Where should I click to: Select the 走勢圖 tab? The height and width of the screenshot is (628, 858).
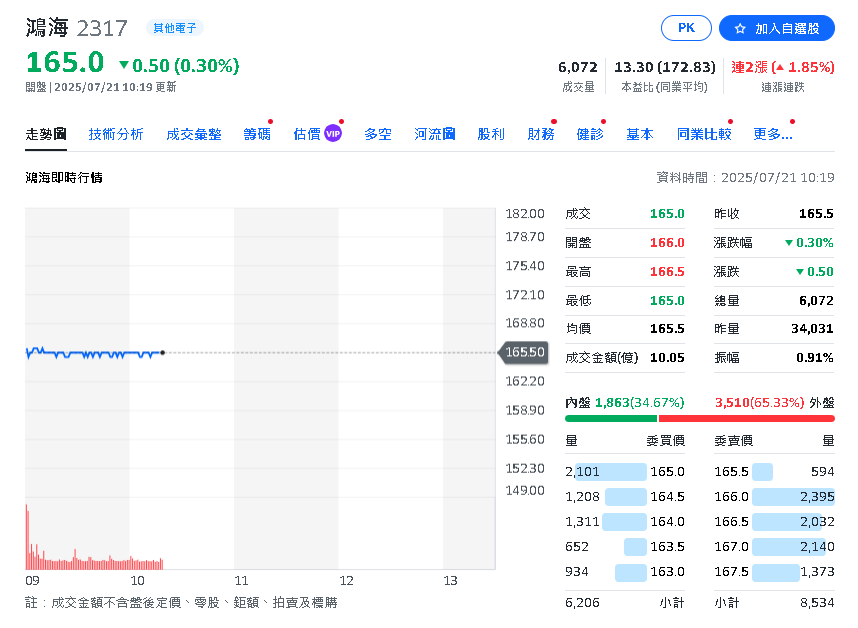pyautogui.click(x=46, y=134)
